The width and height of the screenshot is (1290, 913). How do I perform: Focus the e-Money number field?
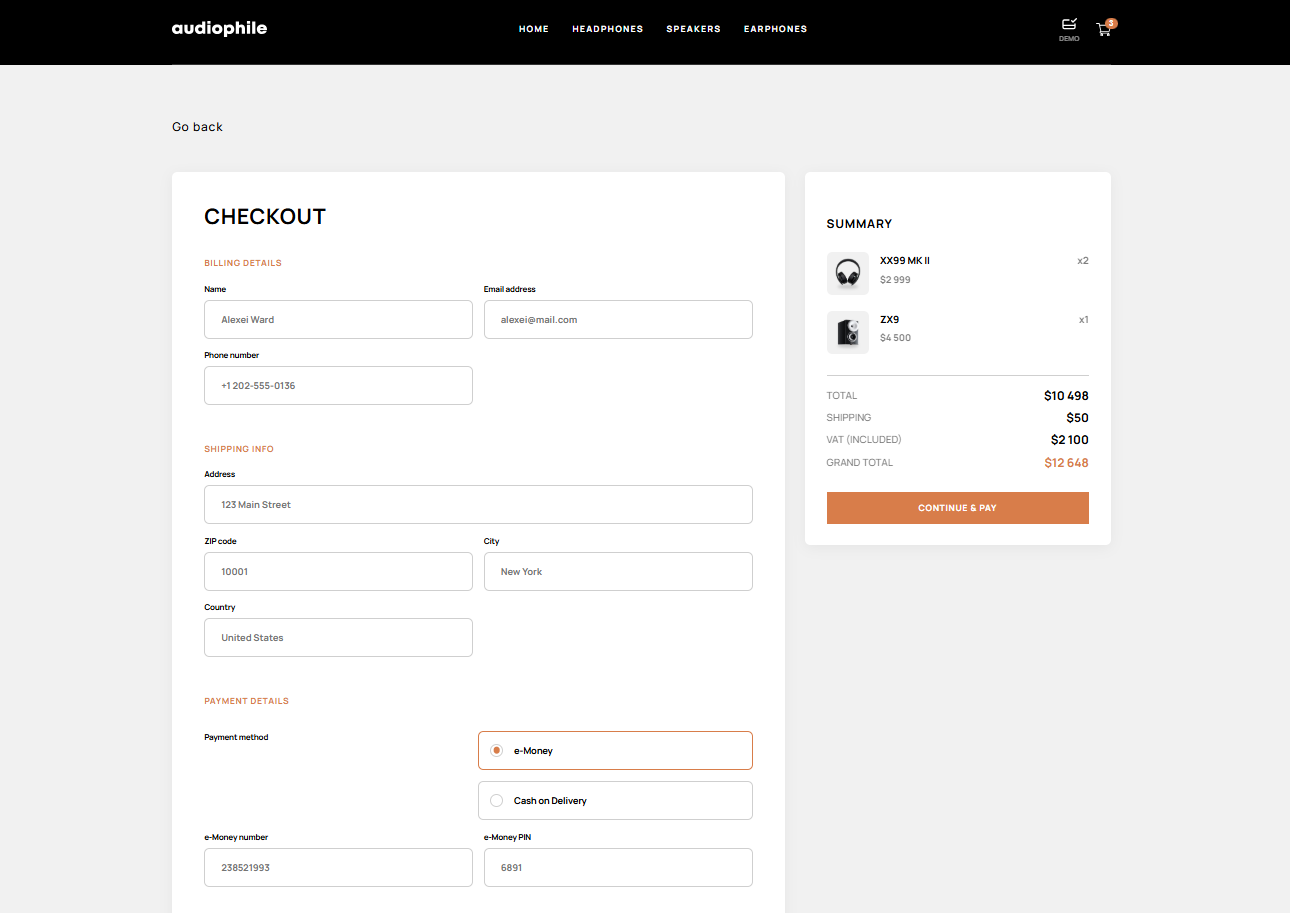click(338, 867)
